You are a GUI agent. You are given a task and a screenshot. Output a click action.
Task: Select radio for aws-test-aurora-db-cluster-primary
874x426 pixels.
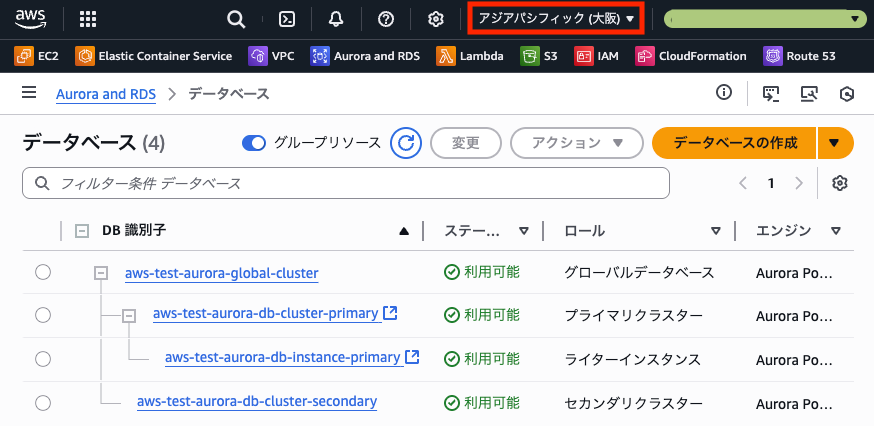click(43, 315)
